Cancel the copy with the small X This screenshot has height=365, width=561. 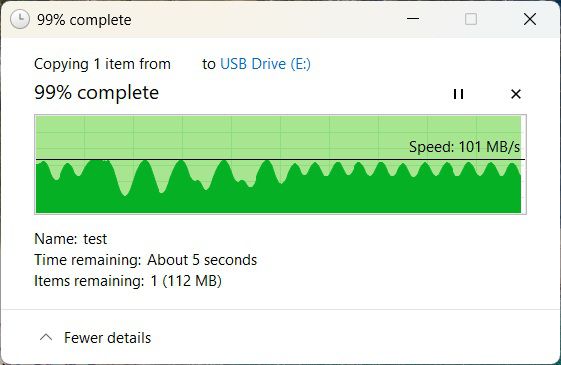516,94
